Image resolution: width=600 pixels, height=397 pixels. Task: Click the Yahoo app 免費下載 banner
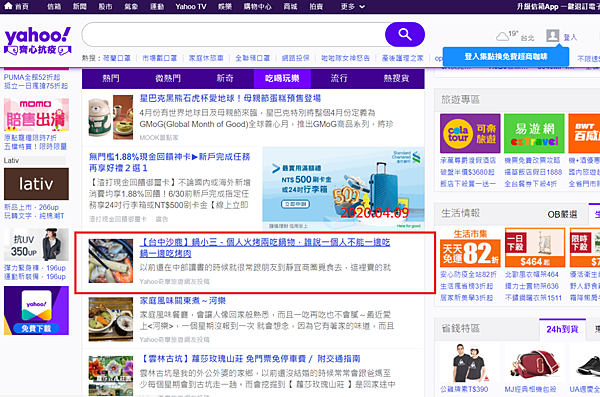(x=36, y=310)
